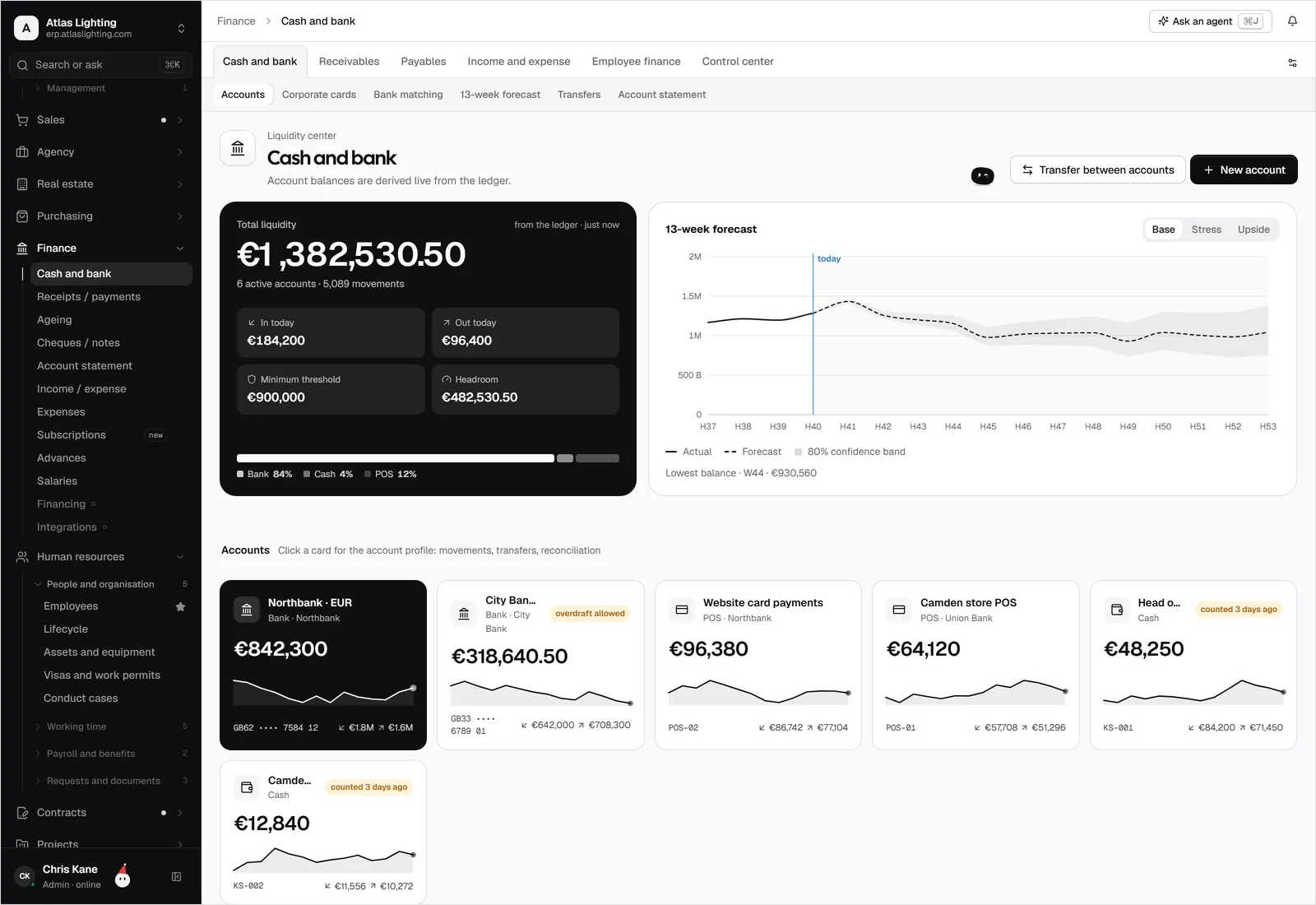Click the Agency icon in sidebar

click(x=22, y=152)
